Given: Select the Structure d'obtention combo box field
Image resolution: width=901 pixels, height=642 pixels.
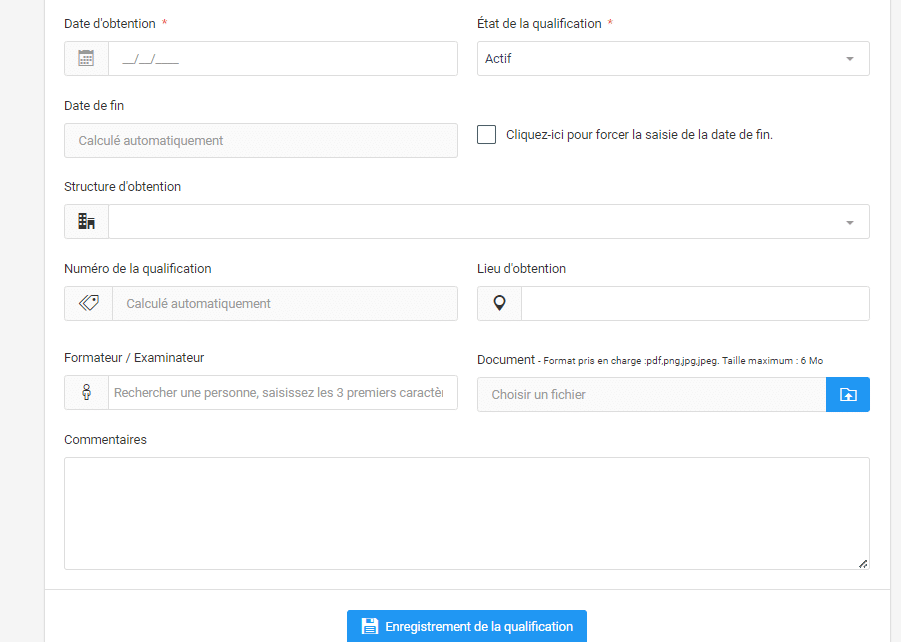Looking at the screenshot, I should click(470, 222).
